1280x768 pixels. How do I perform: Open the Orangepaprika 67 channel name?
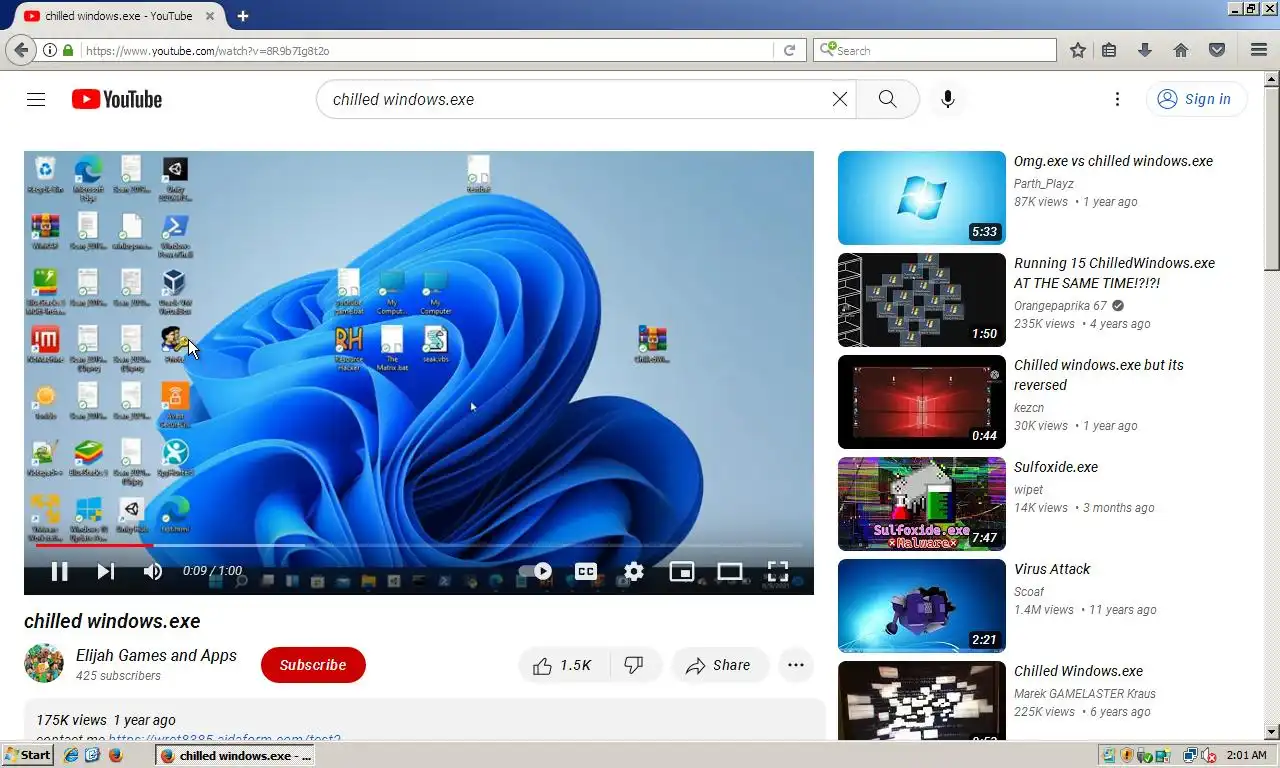tap(1060, 306)
